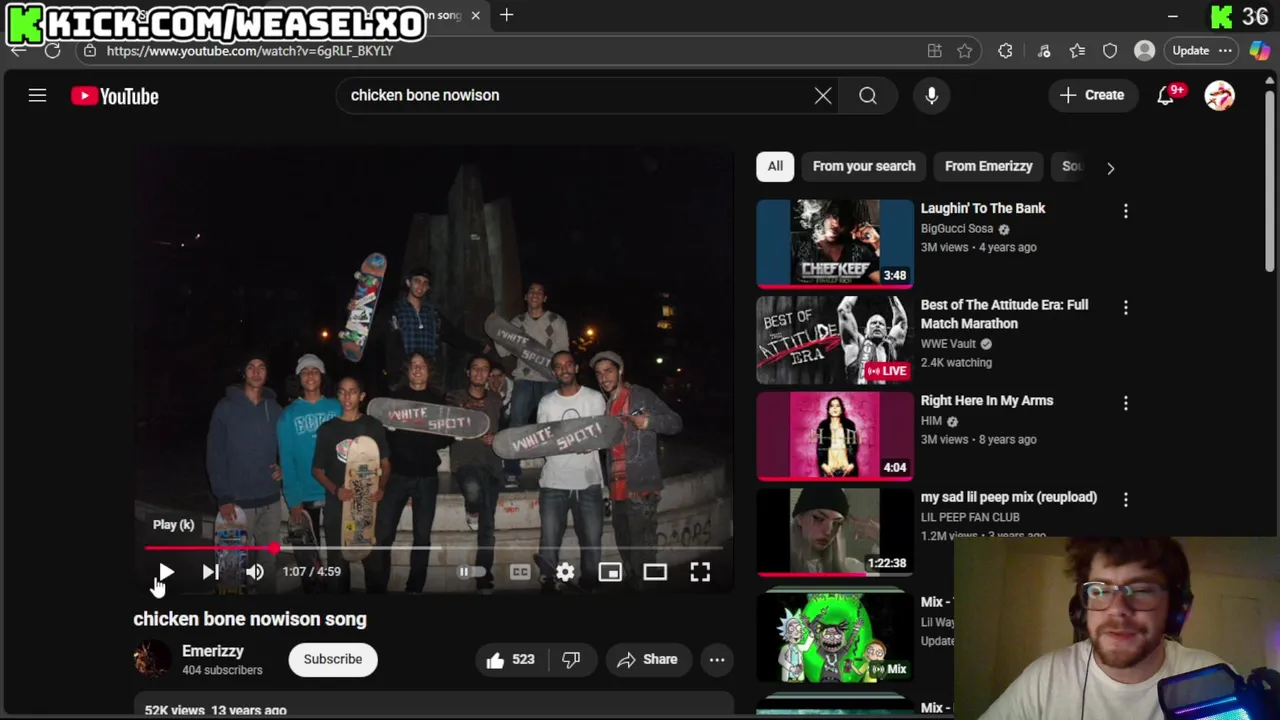
Task: Open the WWE Vault channel name
Action: [x=948, y=344]
